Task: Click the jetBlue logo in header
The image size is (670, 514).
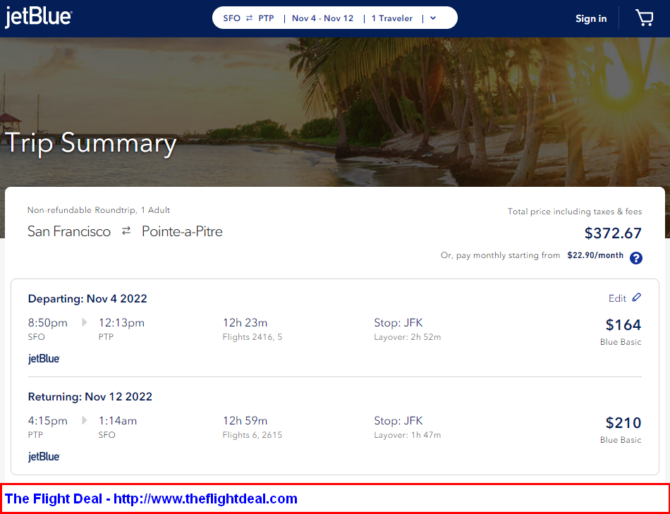Action: tap(38, 18)
